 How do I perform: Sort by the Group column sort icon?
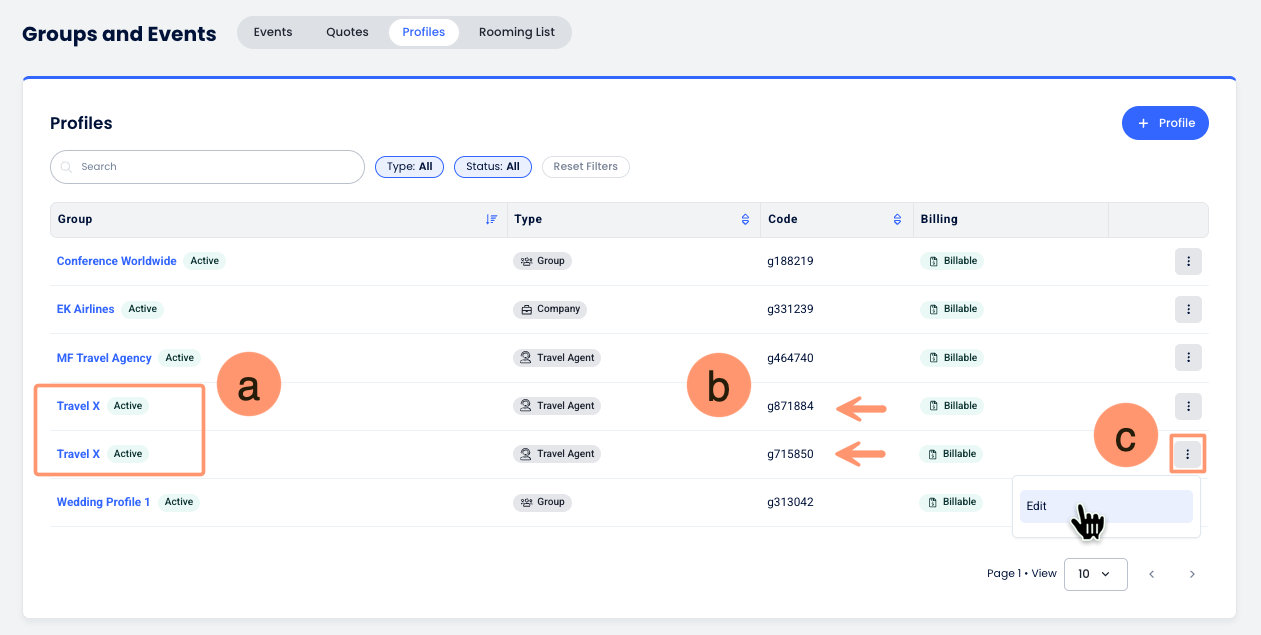491,219
